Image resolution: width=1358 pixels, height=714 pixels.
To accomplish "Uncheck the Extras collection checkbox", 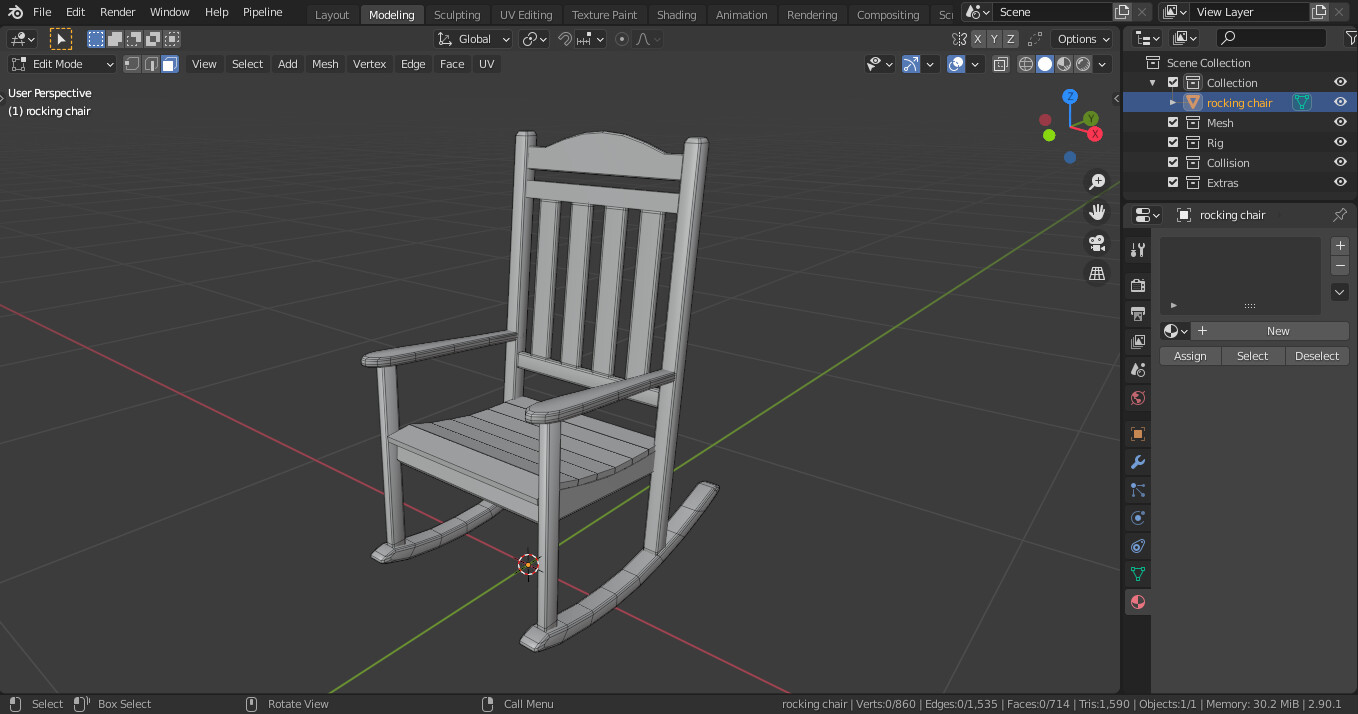I will pyautogui.click(x=1172, y=182).
